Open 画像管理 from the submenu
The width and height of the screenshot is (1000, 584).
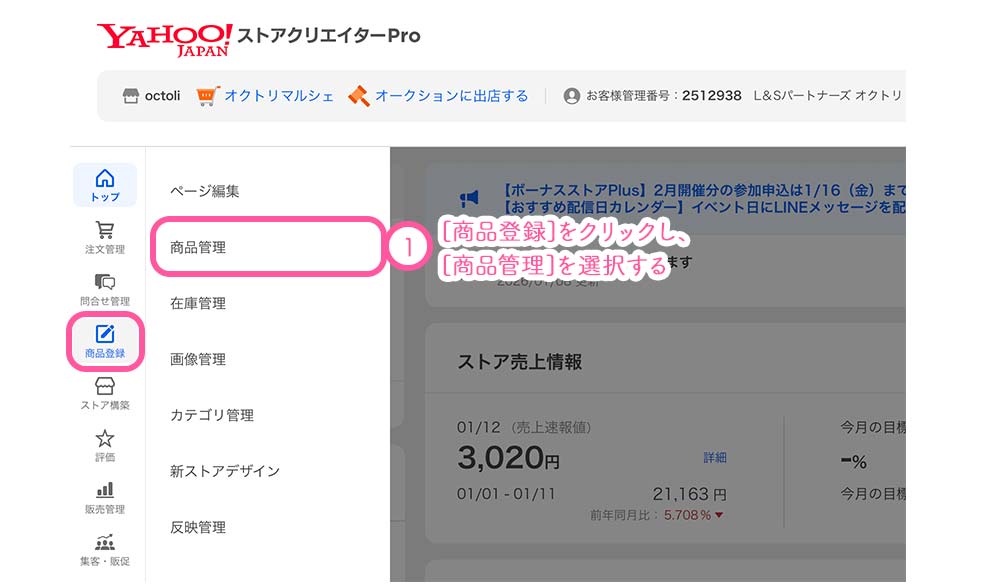point(198,359)
